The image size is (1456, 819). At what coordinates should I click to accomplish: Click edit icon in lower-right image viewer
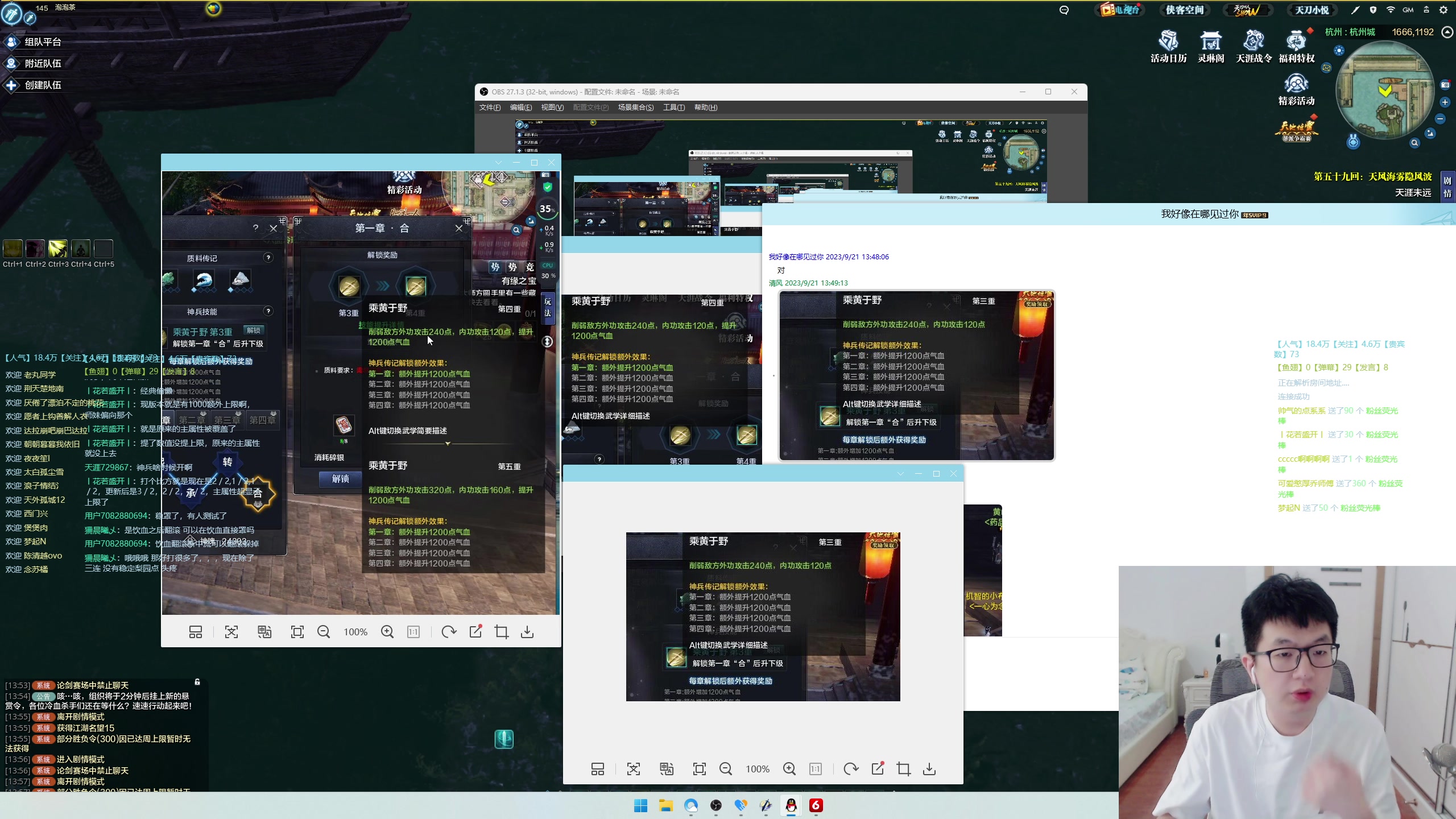[878, 769]
